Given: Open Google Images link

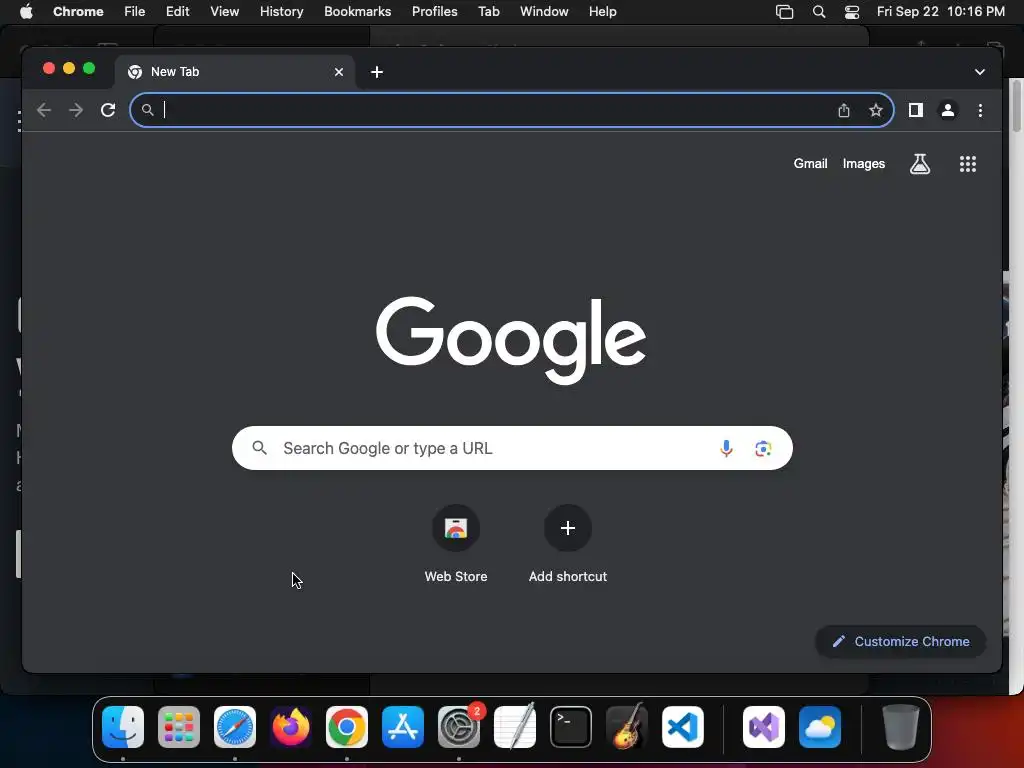Looking at the screenshot, I should [x=863, y=164].
